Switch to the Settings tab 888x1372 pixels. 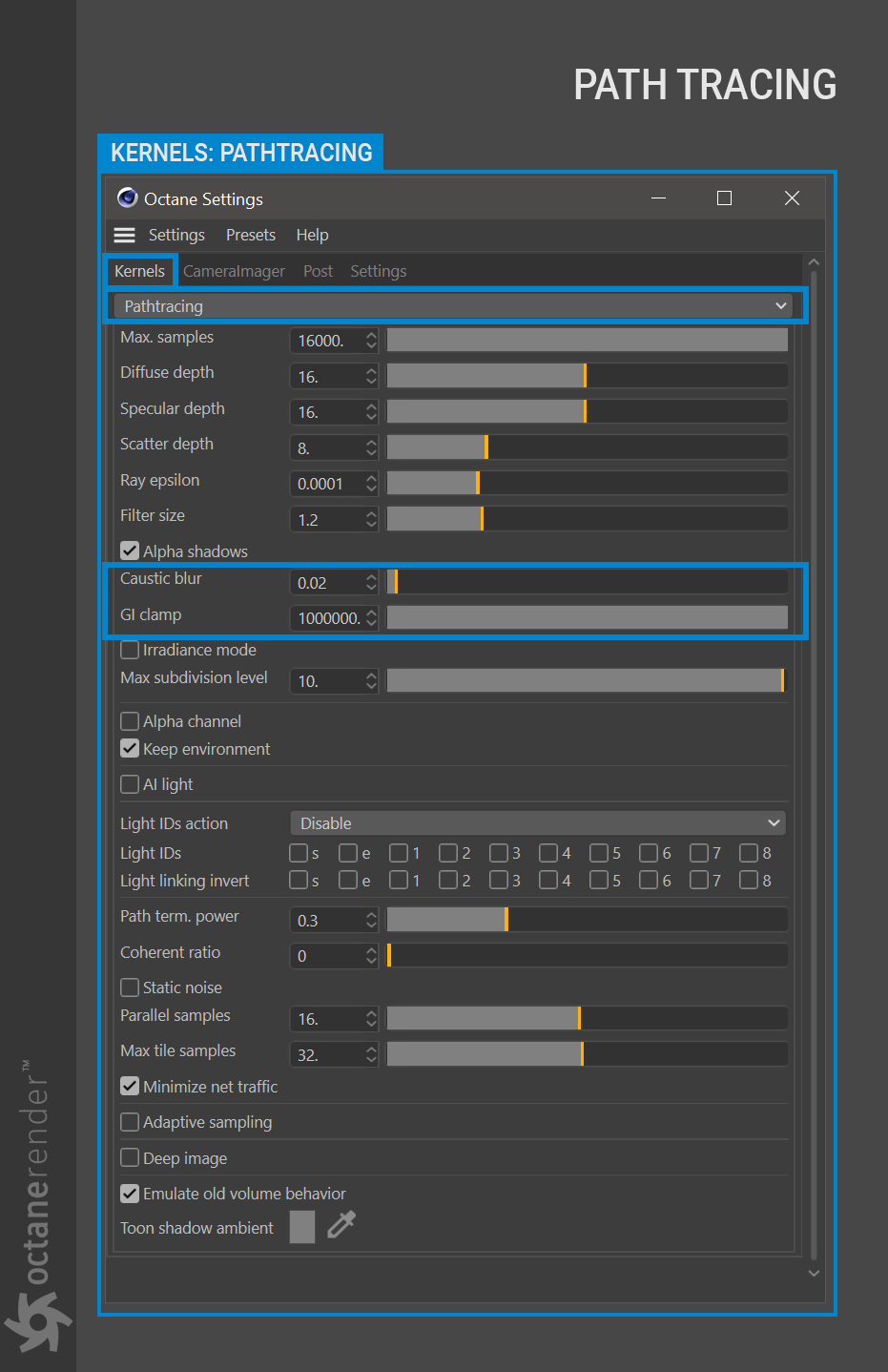point(378,271)
